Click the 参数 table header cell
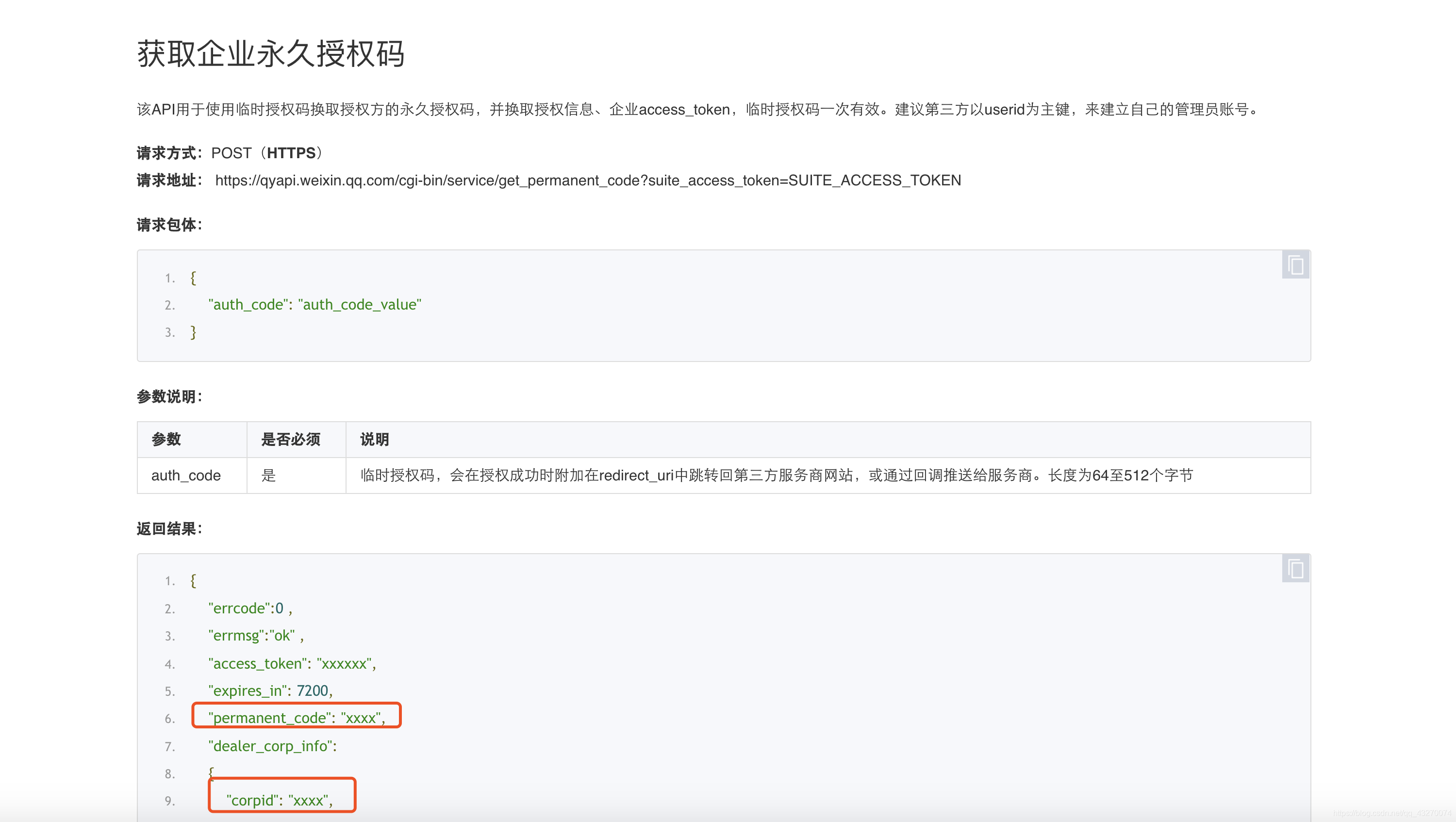The height and width of the screenshot is (822, 1456). pos(165,440)
